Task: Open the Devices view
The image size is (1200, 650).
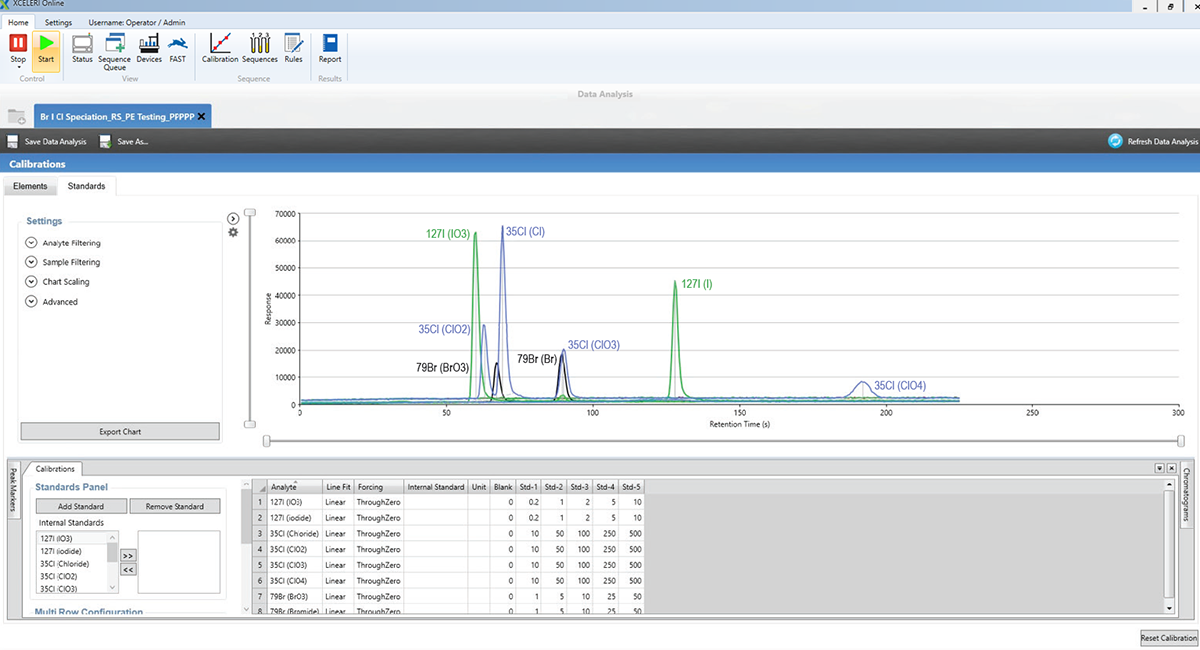Action: click(x=149, y=48)
